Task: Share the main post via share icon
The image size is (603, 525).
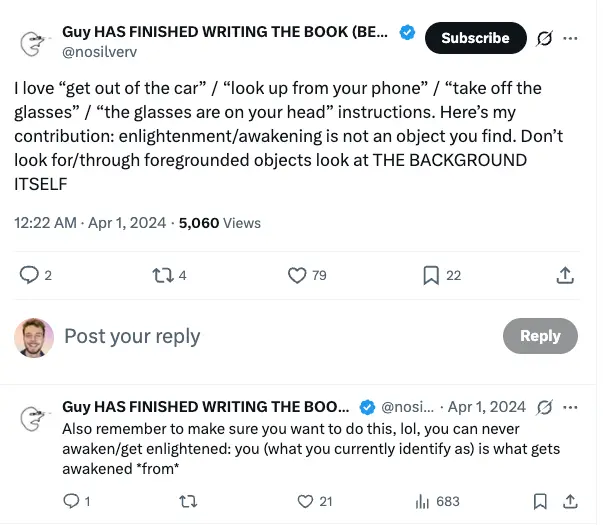Action: 565,275
